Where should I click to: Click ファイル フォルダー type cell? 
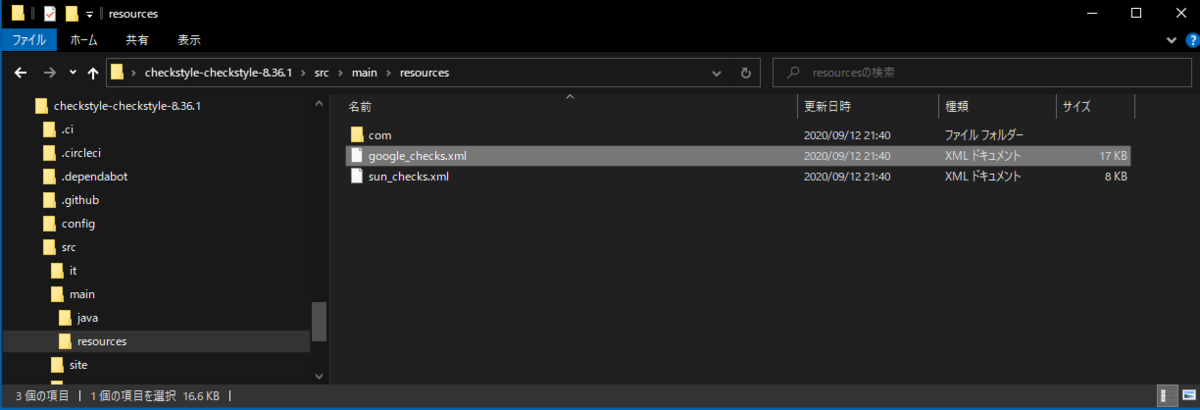click(x=984, y=134)
